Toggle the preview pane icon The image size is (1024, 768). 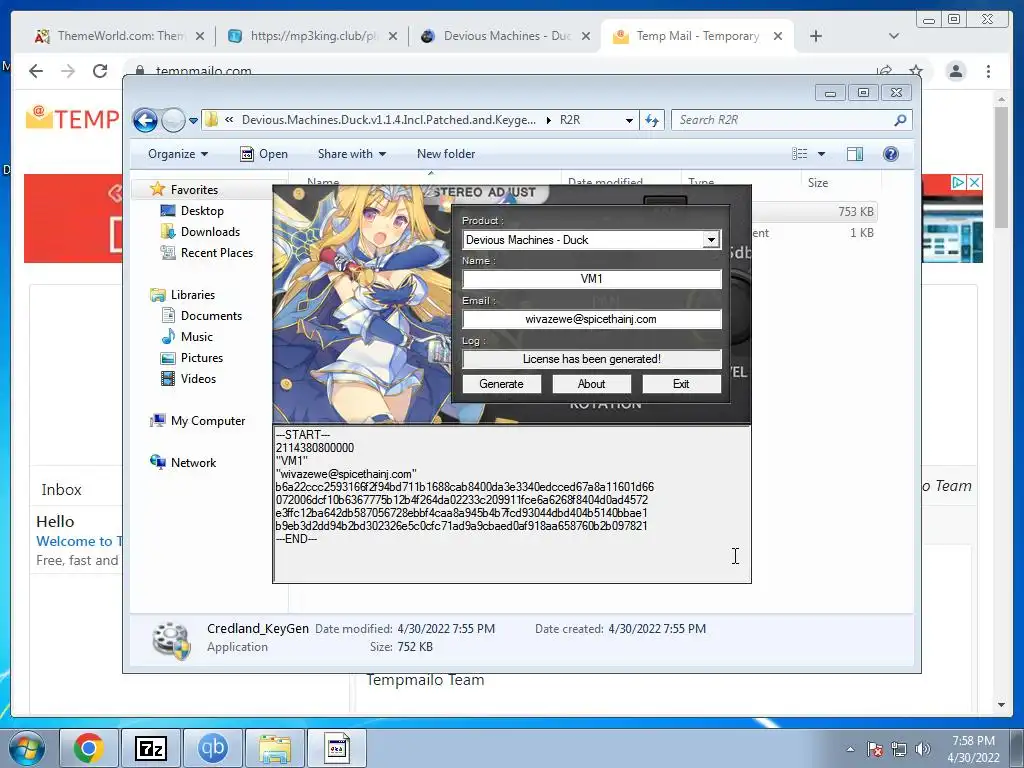855,154
